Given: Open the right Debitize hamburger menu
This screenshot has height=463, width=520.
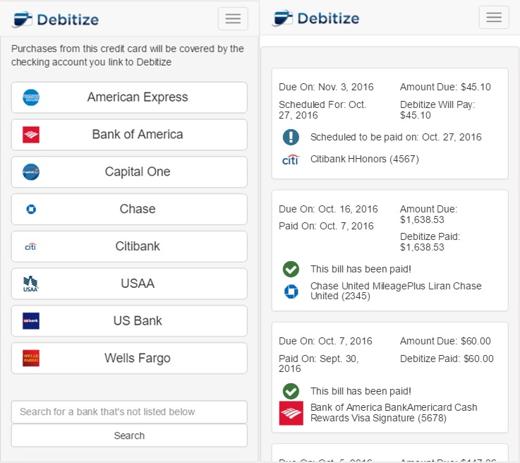Looking at the screenshot, I should tap(494, 17).
